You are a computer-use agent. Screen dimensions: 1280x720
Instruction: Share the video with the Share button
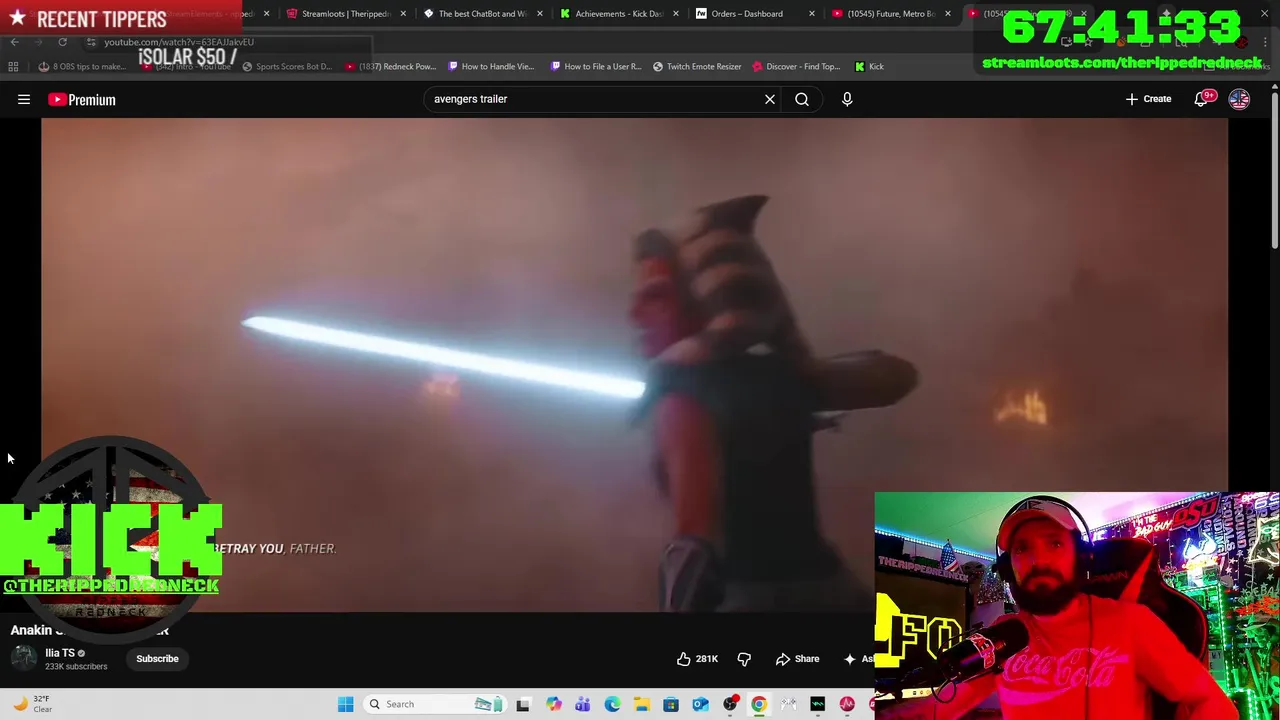click(x=797, y=659)
